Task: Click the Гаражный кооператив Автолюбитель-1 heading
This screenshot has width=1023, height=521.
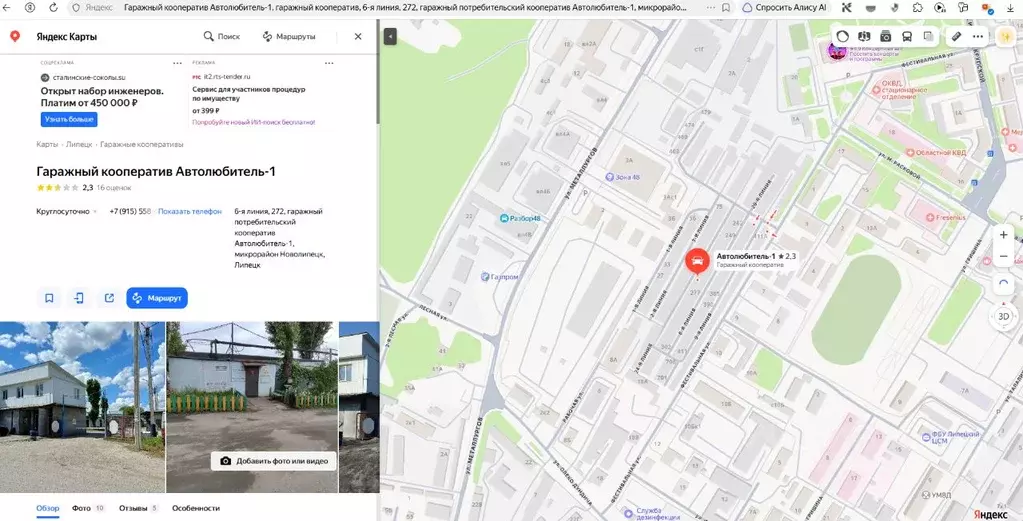Action: (x=156, y=171)
